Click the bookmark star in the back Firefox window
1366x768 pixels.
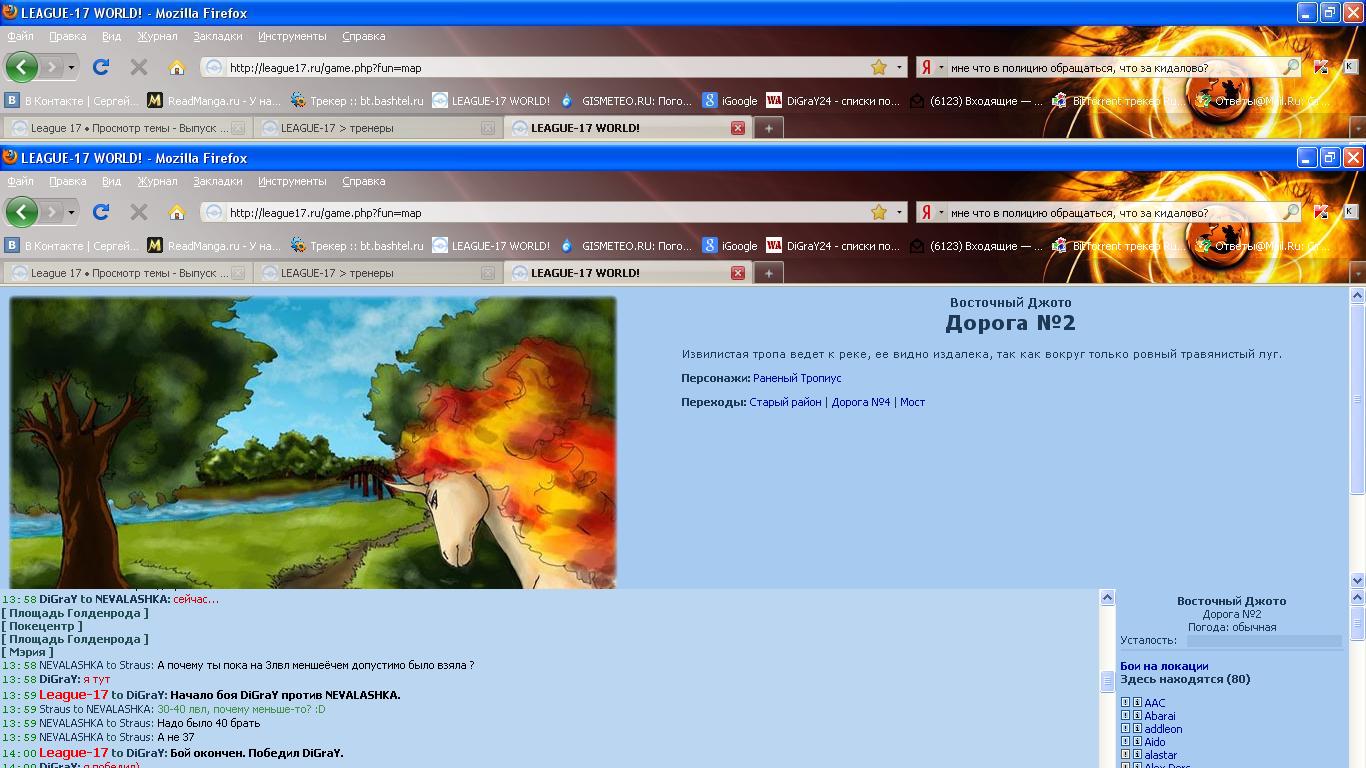coord(879,67)
